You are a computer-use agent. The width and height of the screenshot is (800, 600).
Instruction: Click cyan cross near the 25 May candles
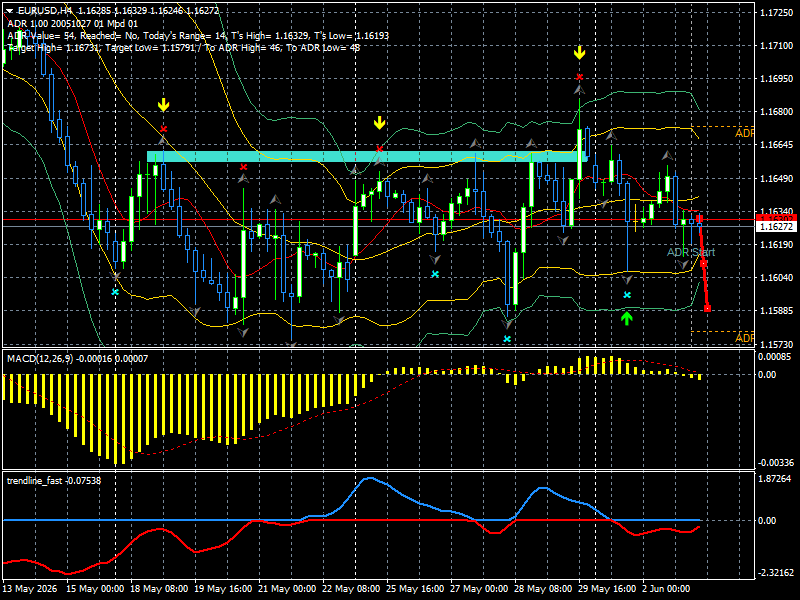click(x=435, y=274)
